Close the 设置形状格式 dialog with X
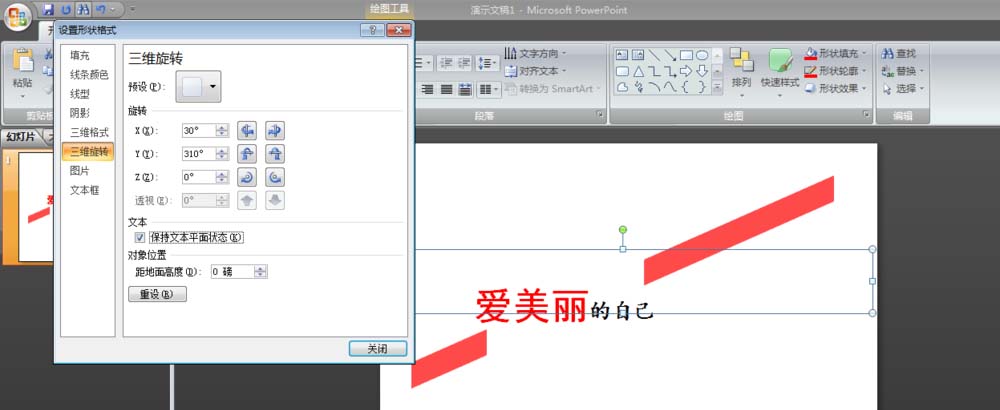This screenshot has height=410, width=1000. [x=399, y=30]
